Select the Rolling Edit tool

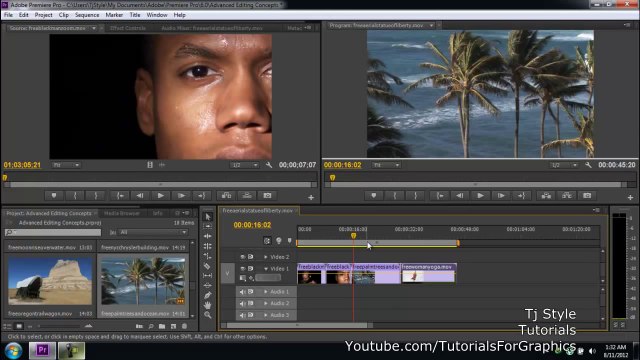tap(208, 246)
